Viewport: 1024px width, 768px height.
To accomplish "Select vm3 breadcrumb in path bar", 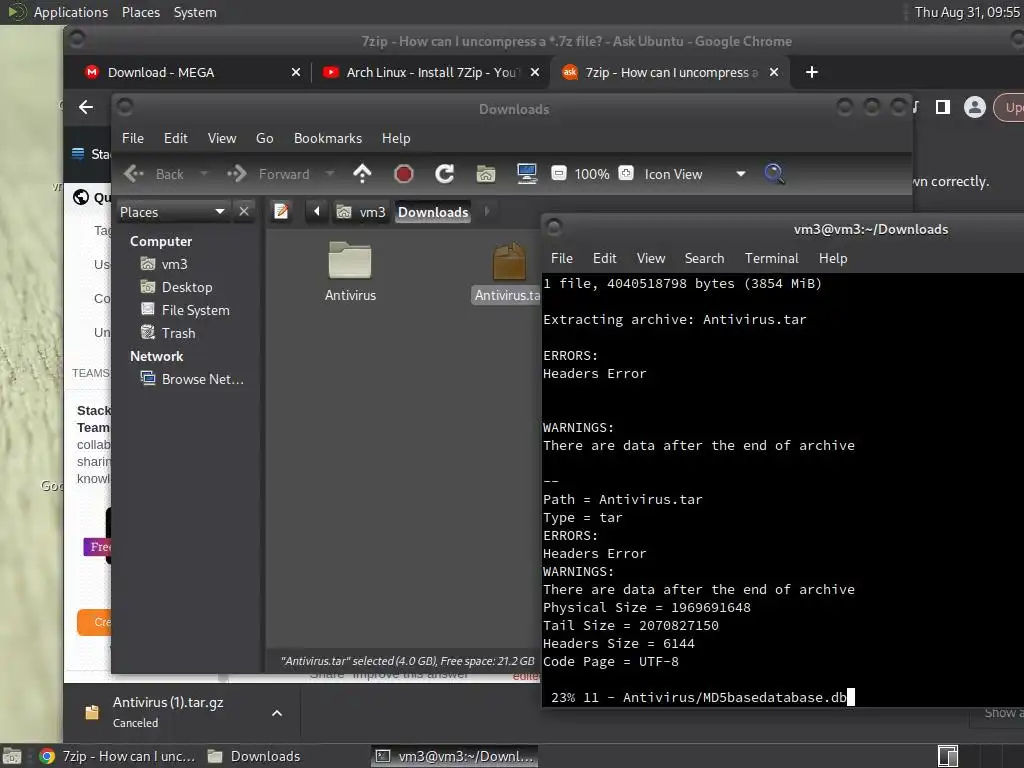I will click(361, 212).
